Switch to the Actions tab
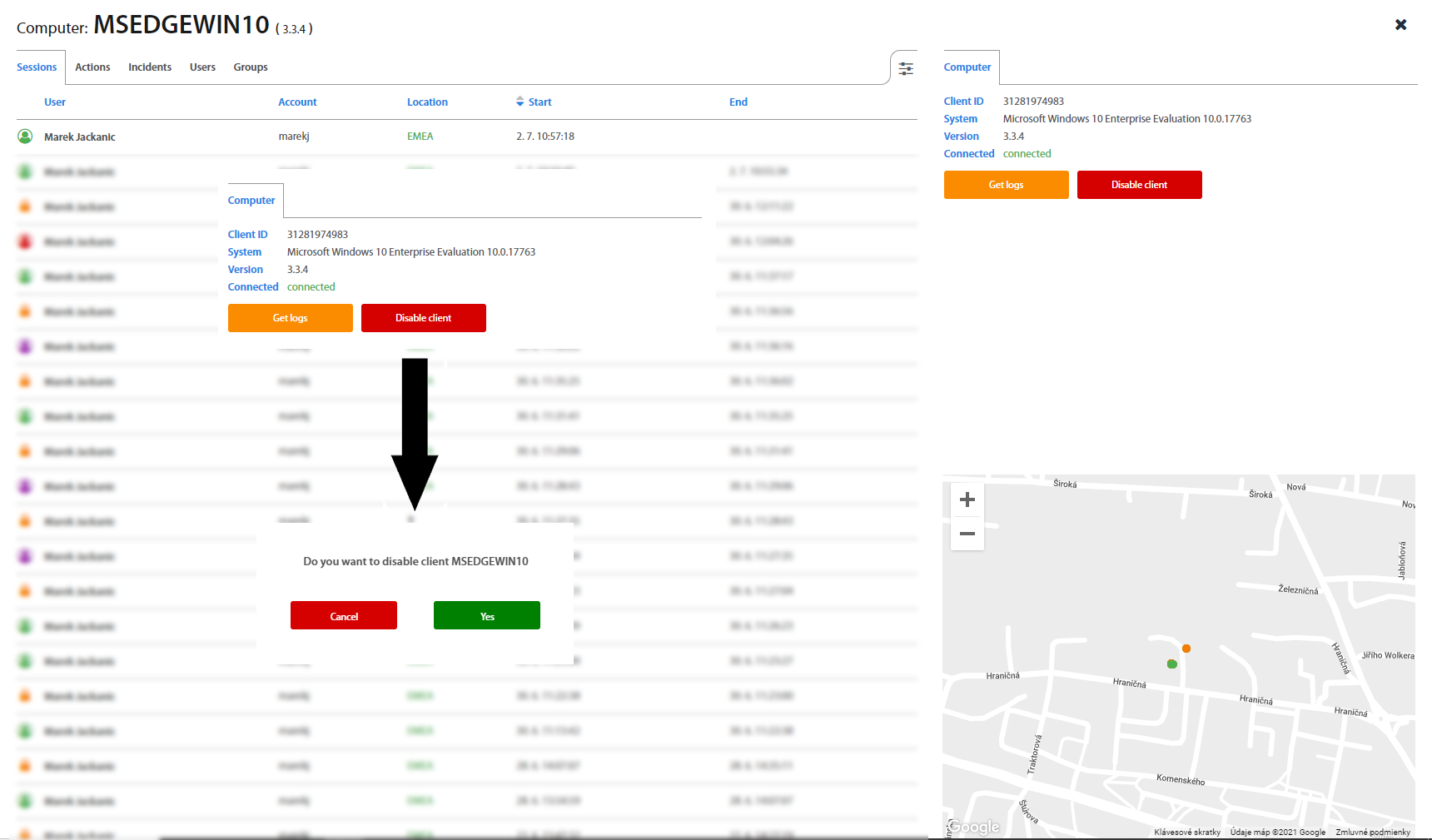This screenshot has width=1432, height=840. coord(92,67)
